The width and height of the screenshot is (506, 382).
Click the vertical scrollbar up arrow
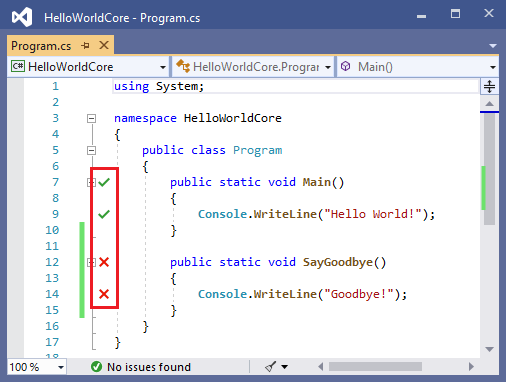[x=489, y=104]
